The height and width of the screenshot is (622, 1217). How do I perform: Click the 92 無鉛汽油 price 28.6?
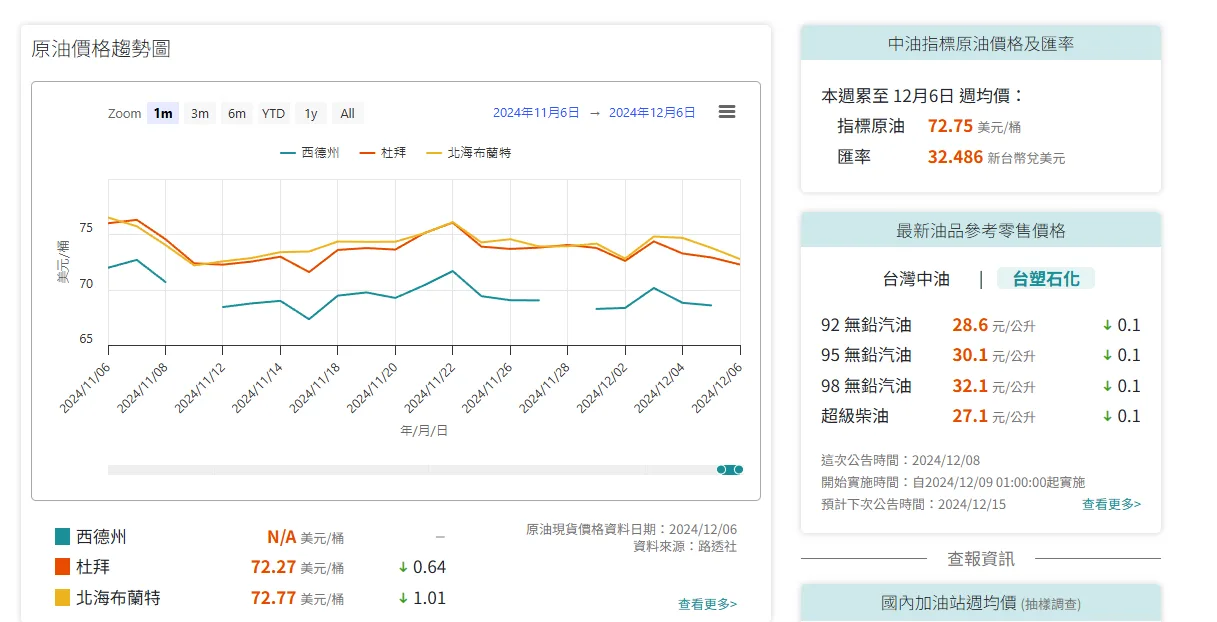(970, 325)
